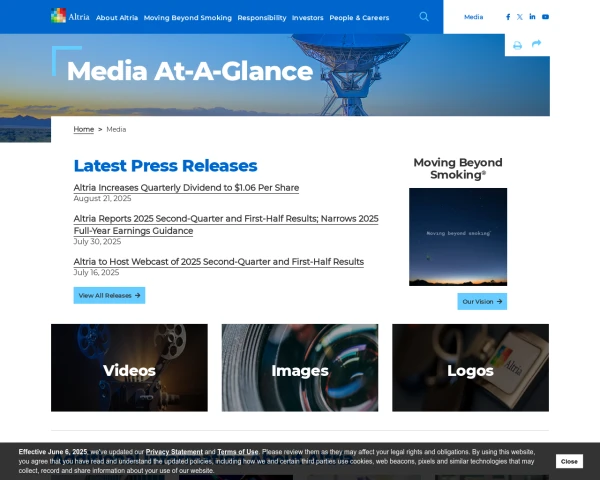This screenshot has width=600, height=480.
Task: Click the 'July 16, 2025' date text
Action: [x=96, y=273]
